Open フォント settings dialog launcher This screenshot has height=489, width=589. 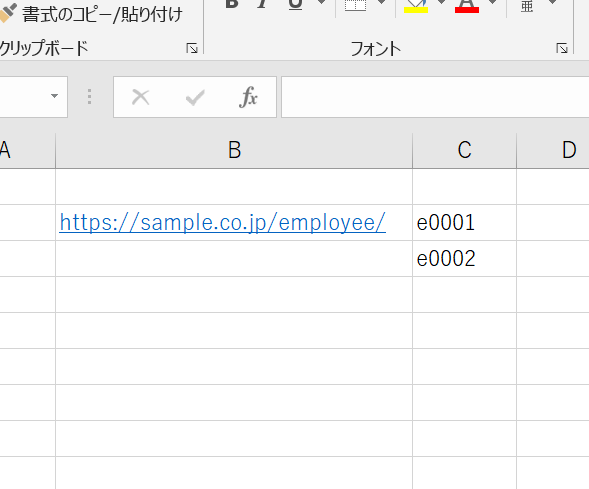click(562, 48)
